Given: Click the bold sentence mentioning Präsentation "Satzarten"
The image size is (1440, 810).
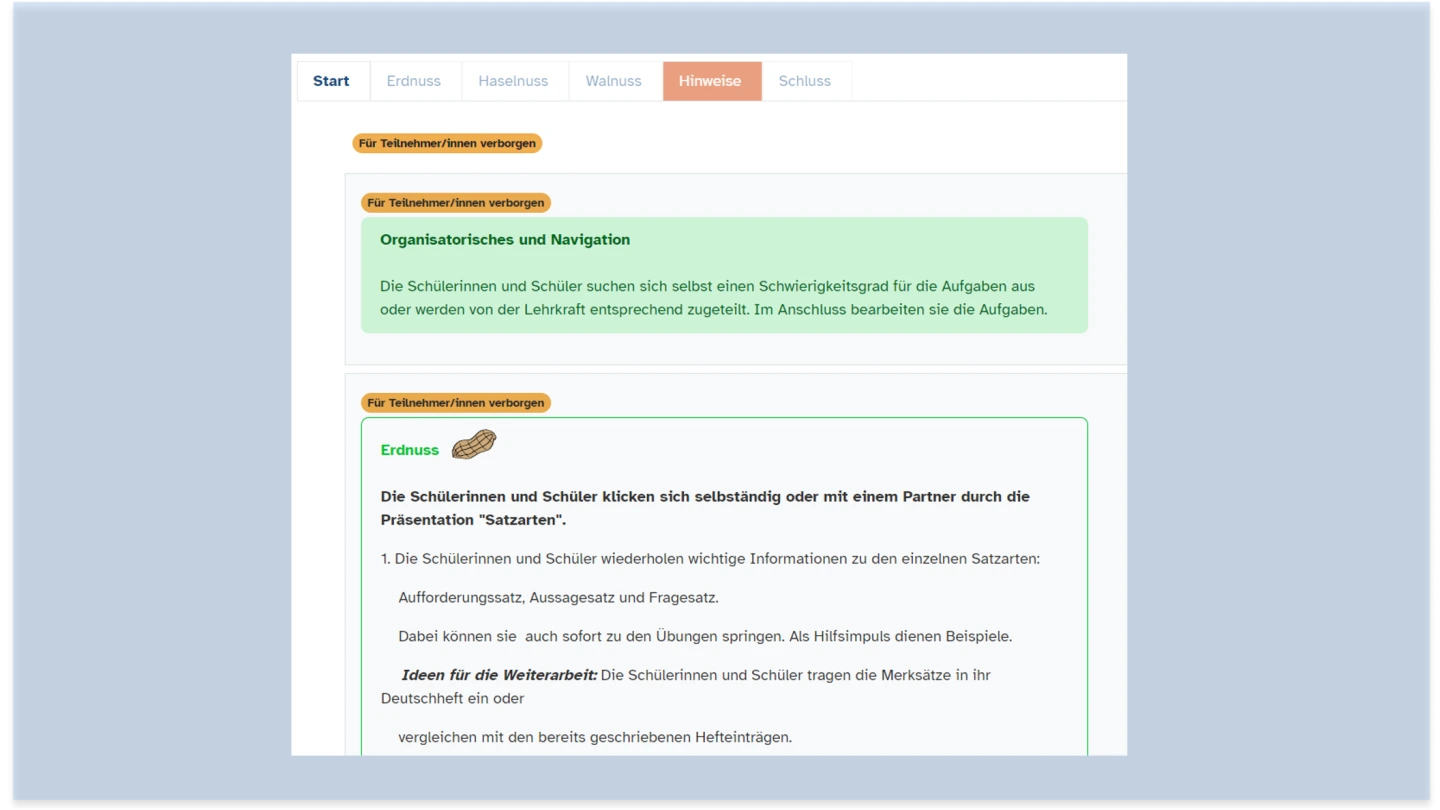Looking at the screenshot, I should click(704, 508).
